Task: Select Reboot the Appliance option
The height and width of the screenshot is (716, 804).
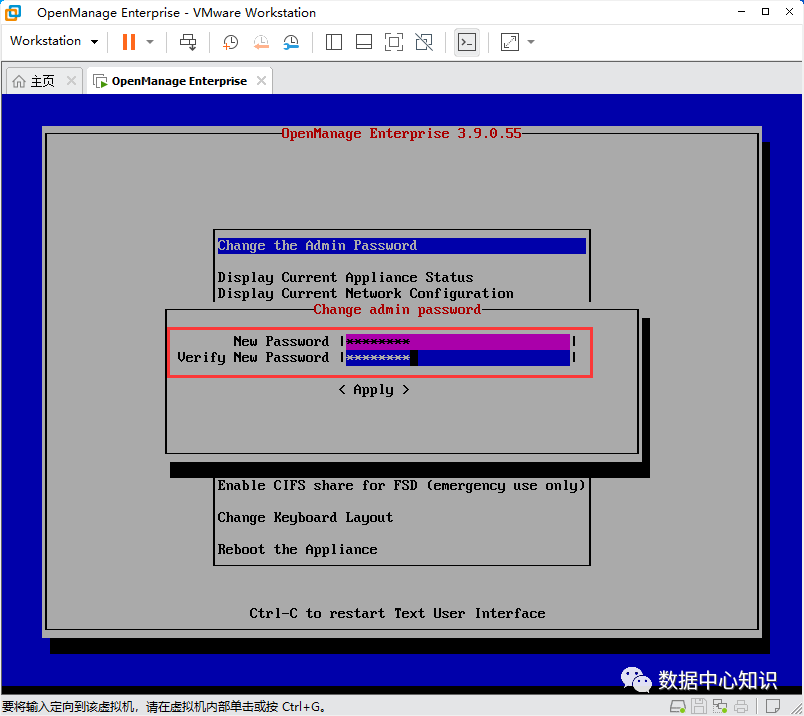Action: coord(297,549)
